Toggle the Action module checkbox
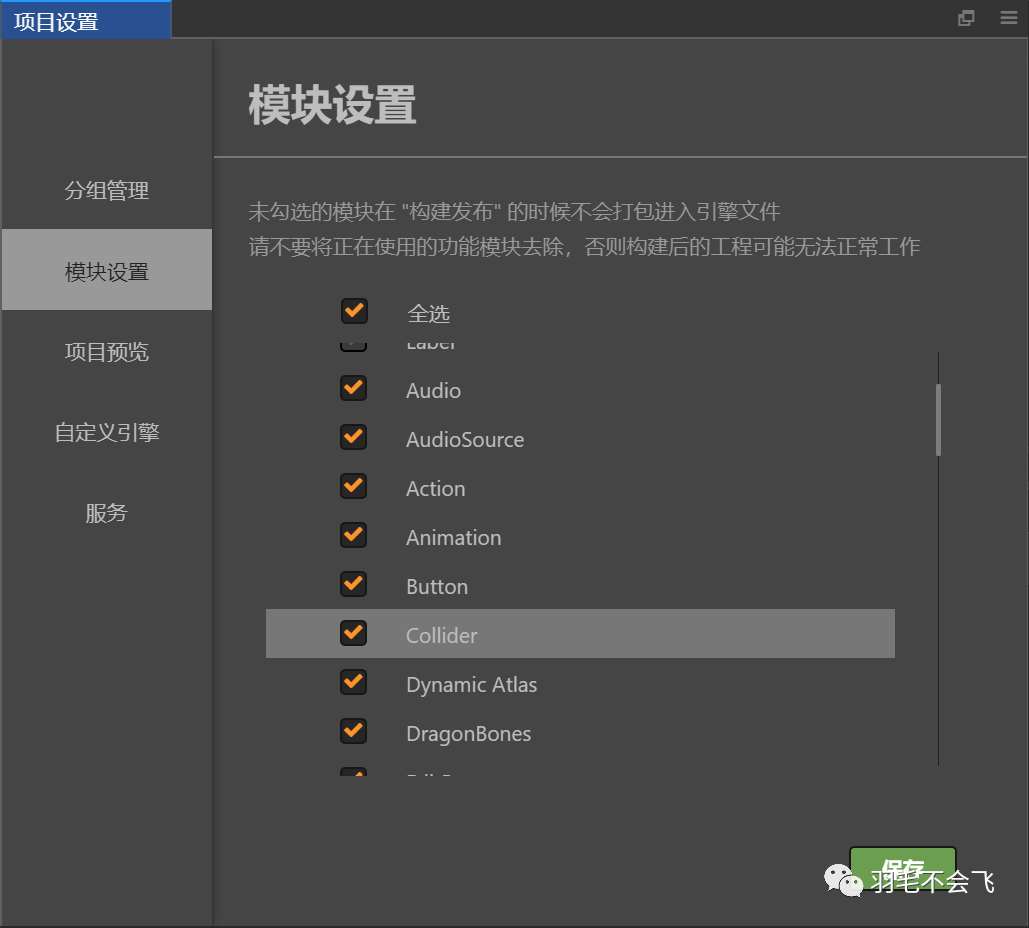Image resolution: width=1029 pixels, height=928 pixels. click(x=354, y=486)
